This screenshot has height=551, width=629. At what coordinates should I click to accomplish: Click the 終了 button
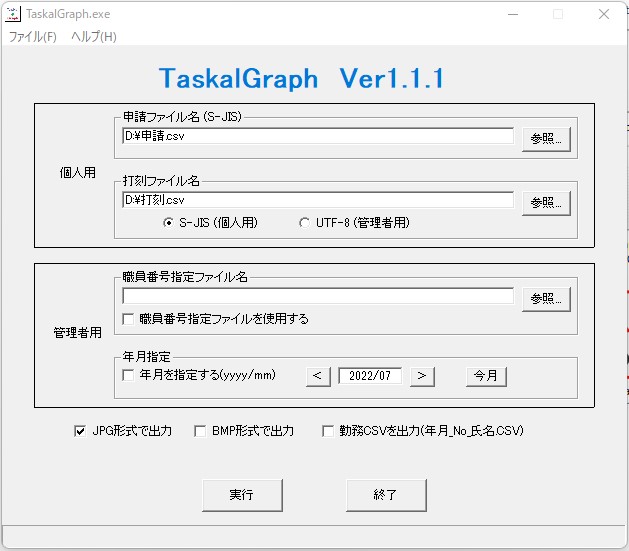[x=386, y=495]
